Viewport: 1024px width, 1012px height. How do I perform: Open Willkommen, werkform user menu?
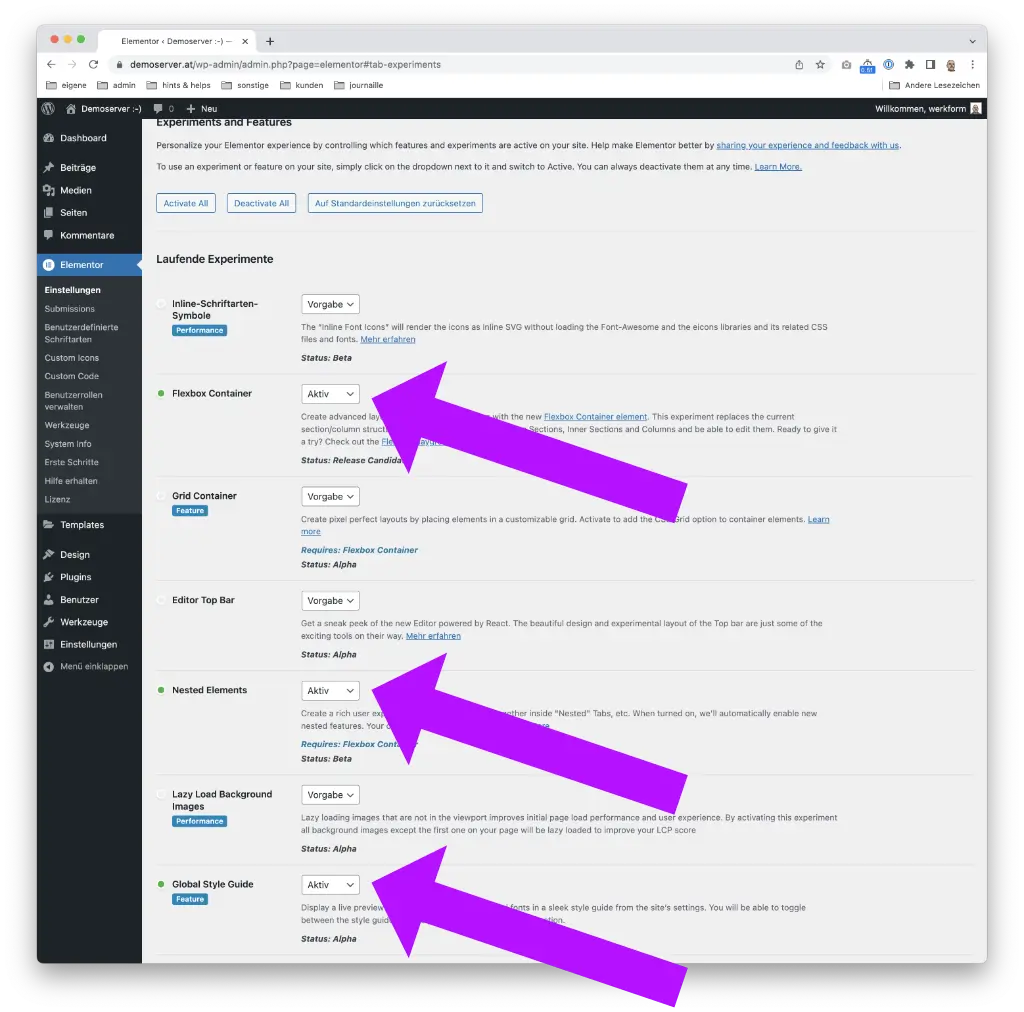pos(927,108)
